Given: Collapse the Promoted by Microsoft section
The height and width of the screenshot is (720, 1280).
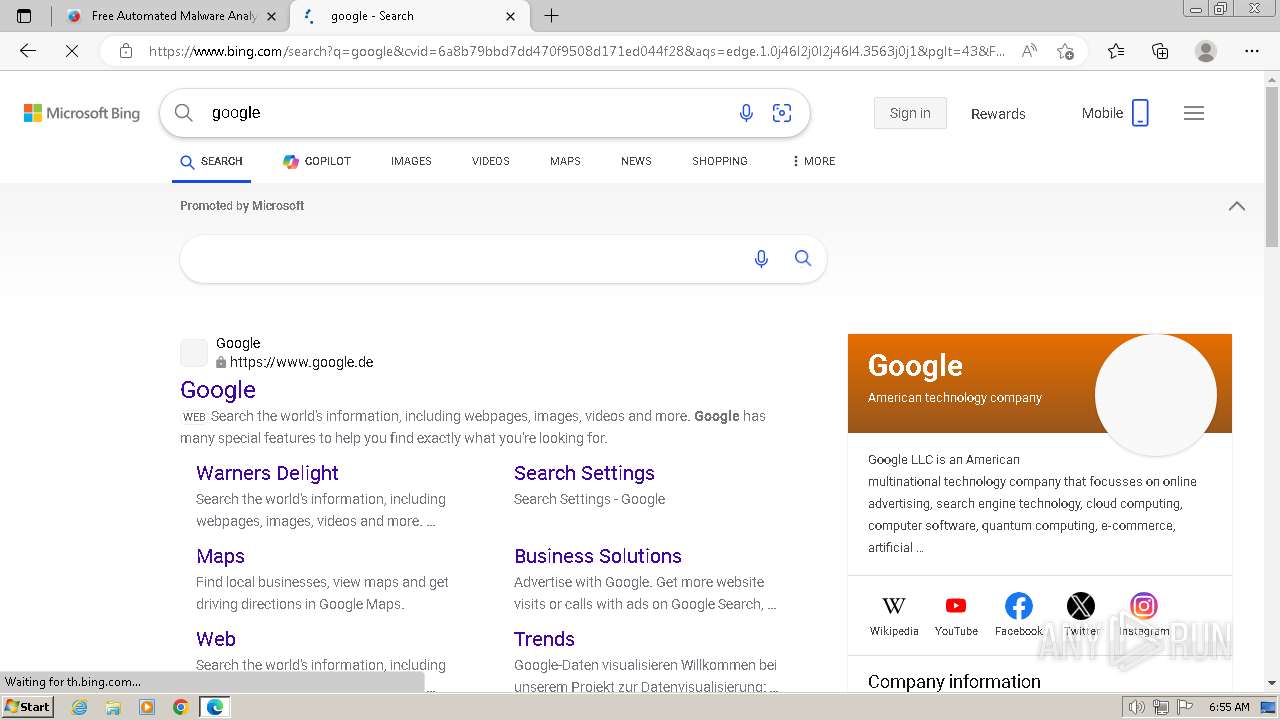Looking at the screenshot, I should coord(1237,206).
